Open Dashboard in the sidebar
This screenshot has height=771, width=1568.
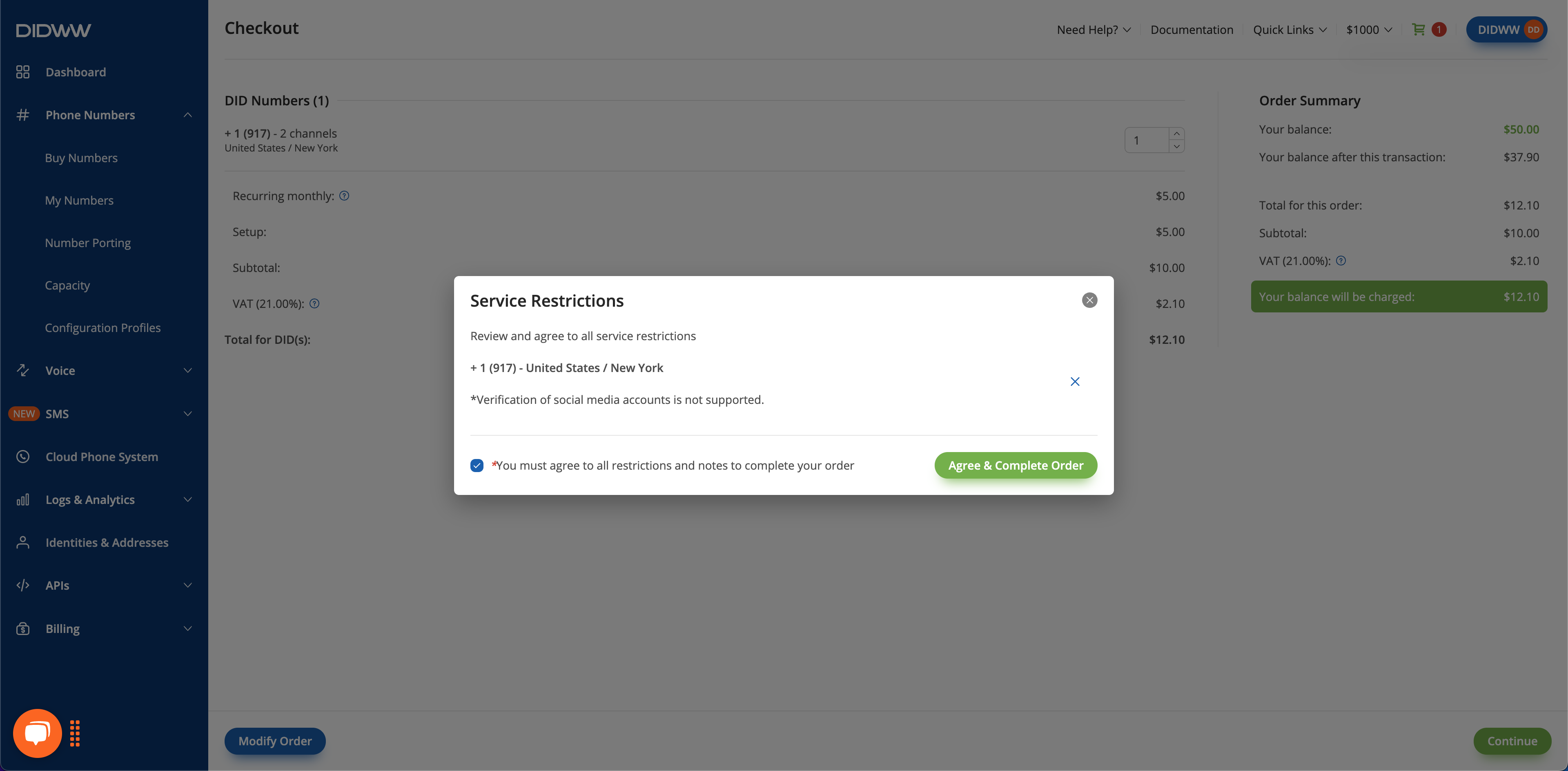[76, 72]
